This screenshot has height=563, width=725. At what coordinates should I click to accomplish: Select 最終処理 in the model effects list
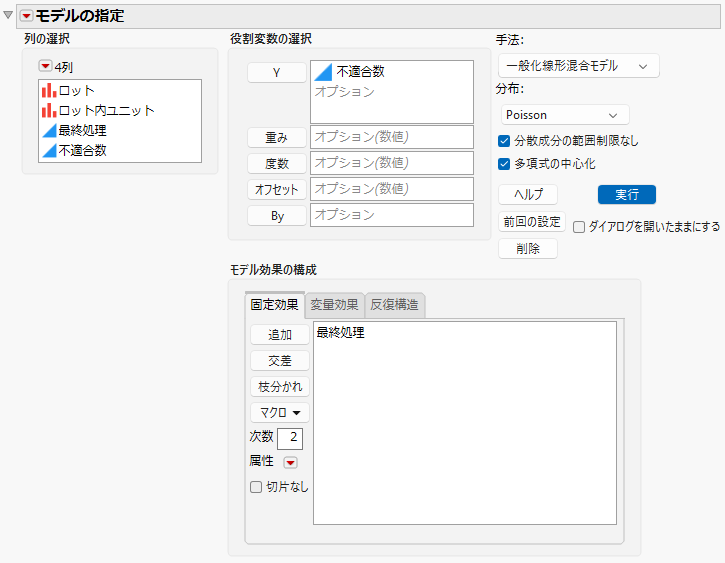pos(341,333)
